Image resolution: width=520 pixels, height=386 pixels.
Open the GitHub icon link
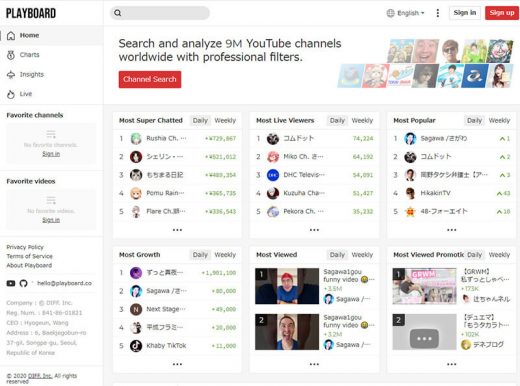click(23, 283)
